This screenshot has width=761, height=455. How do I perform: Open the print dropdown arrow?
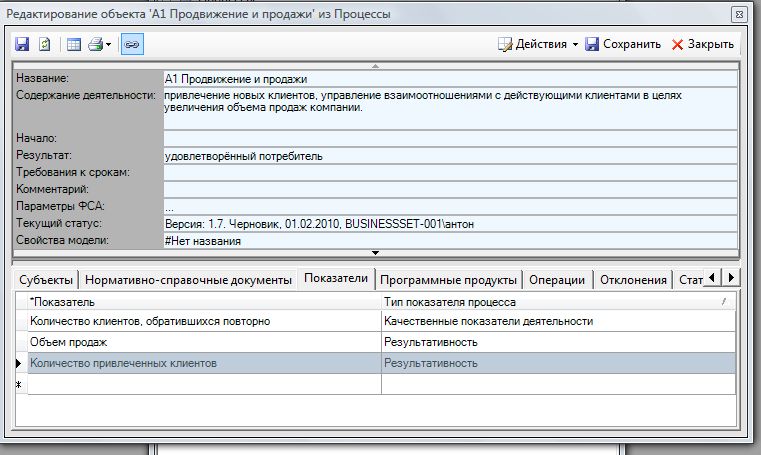pyautogui.click(x=108, y=44)
